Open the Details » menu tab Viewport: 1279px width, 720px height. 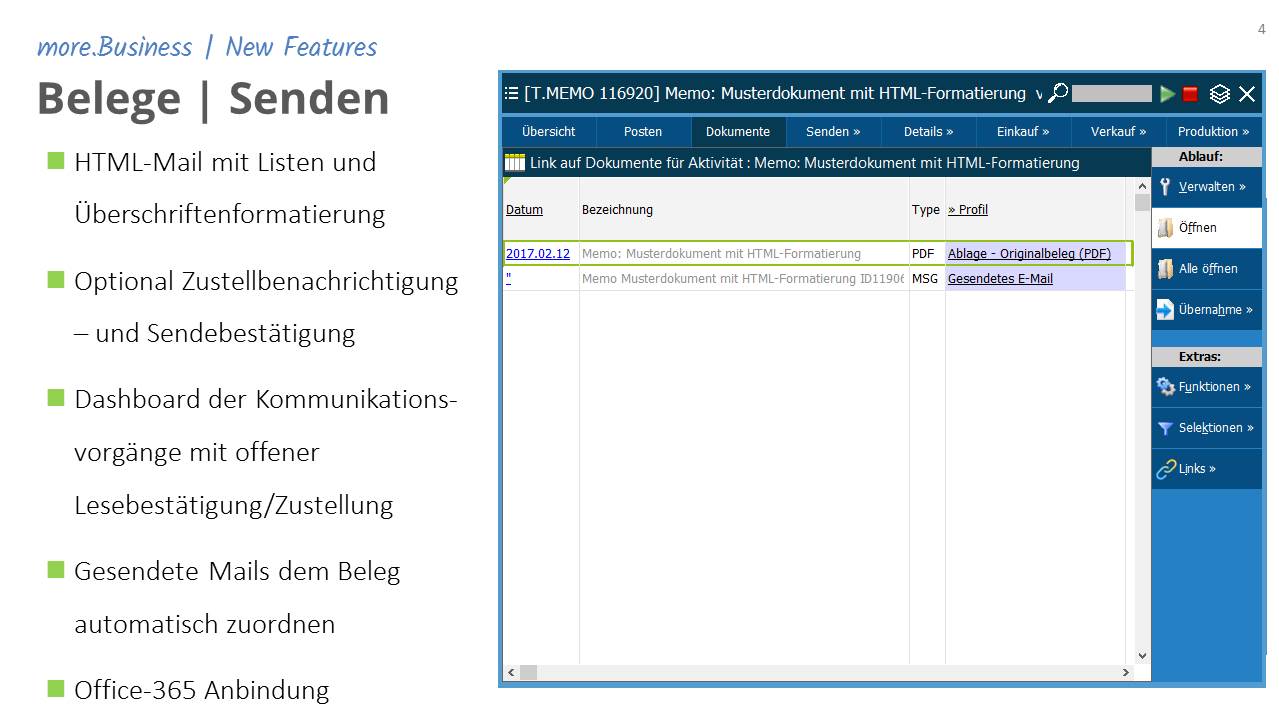pos(928,131)
